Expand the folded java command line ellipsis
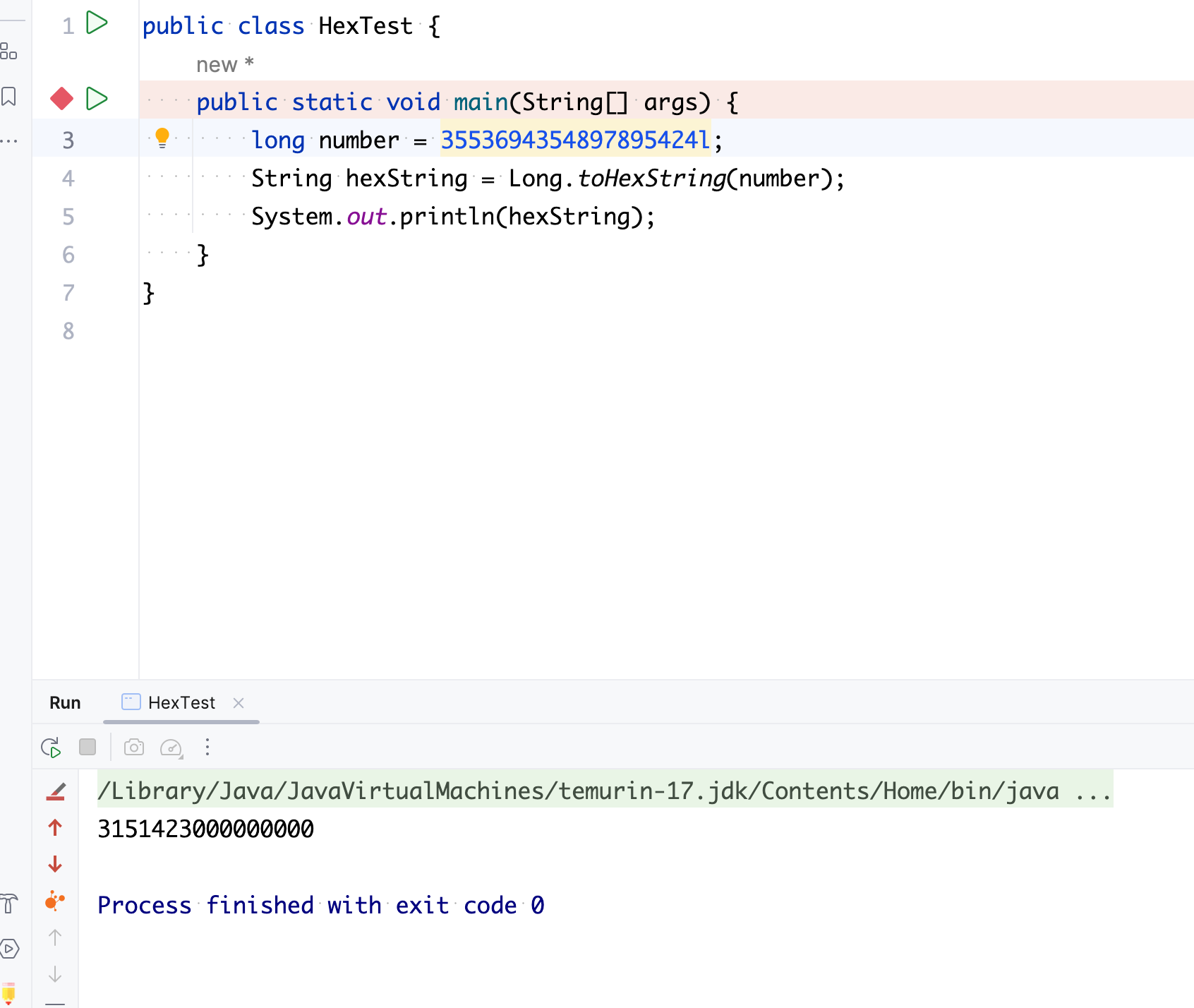Image resolution: width=1194 pixels, height=1008 pixels. [1093, 791]
